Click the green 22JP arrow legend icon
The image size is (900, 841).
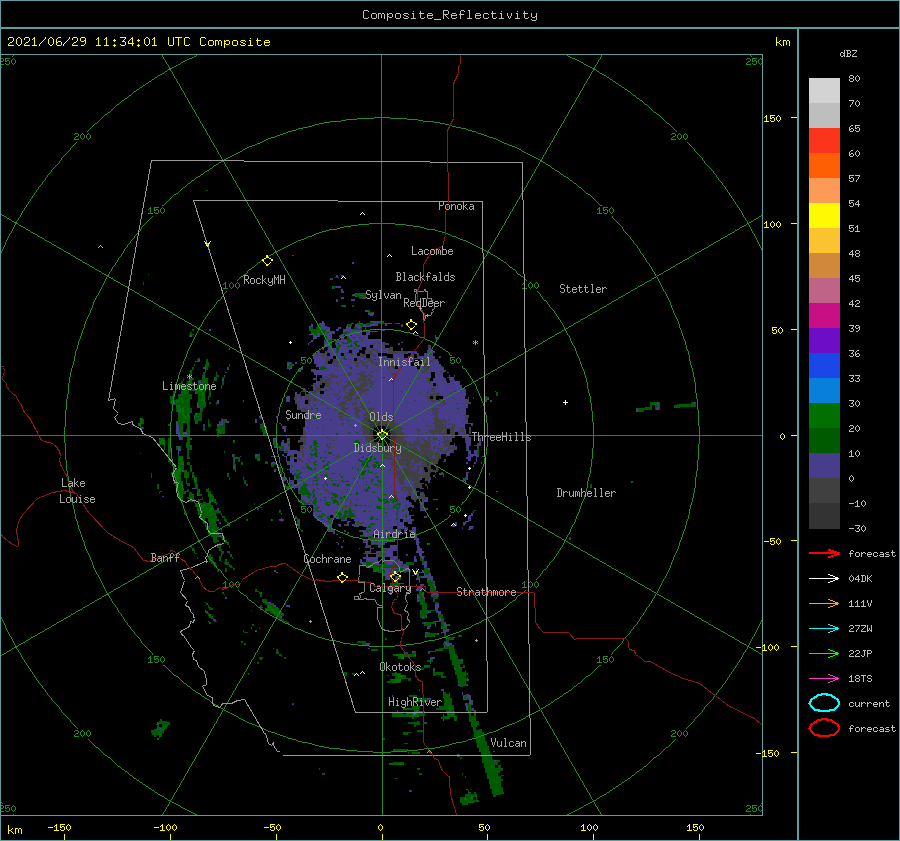click(x=824, y=653)
